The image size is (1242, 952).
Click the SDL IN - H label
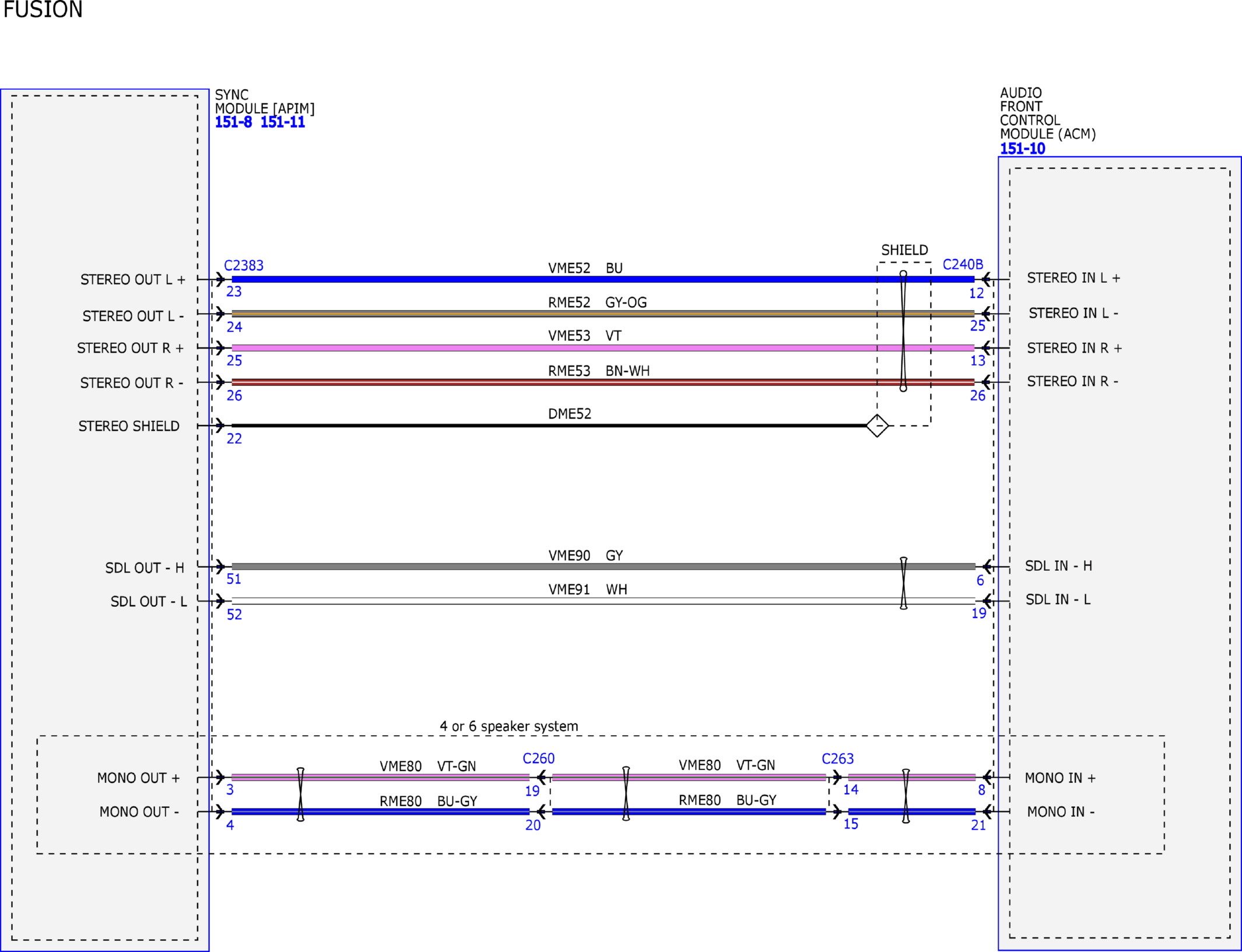click(1058, 565)
